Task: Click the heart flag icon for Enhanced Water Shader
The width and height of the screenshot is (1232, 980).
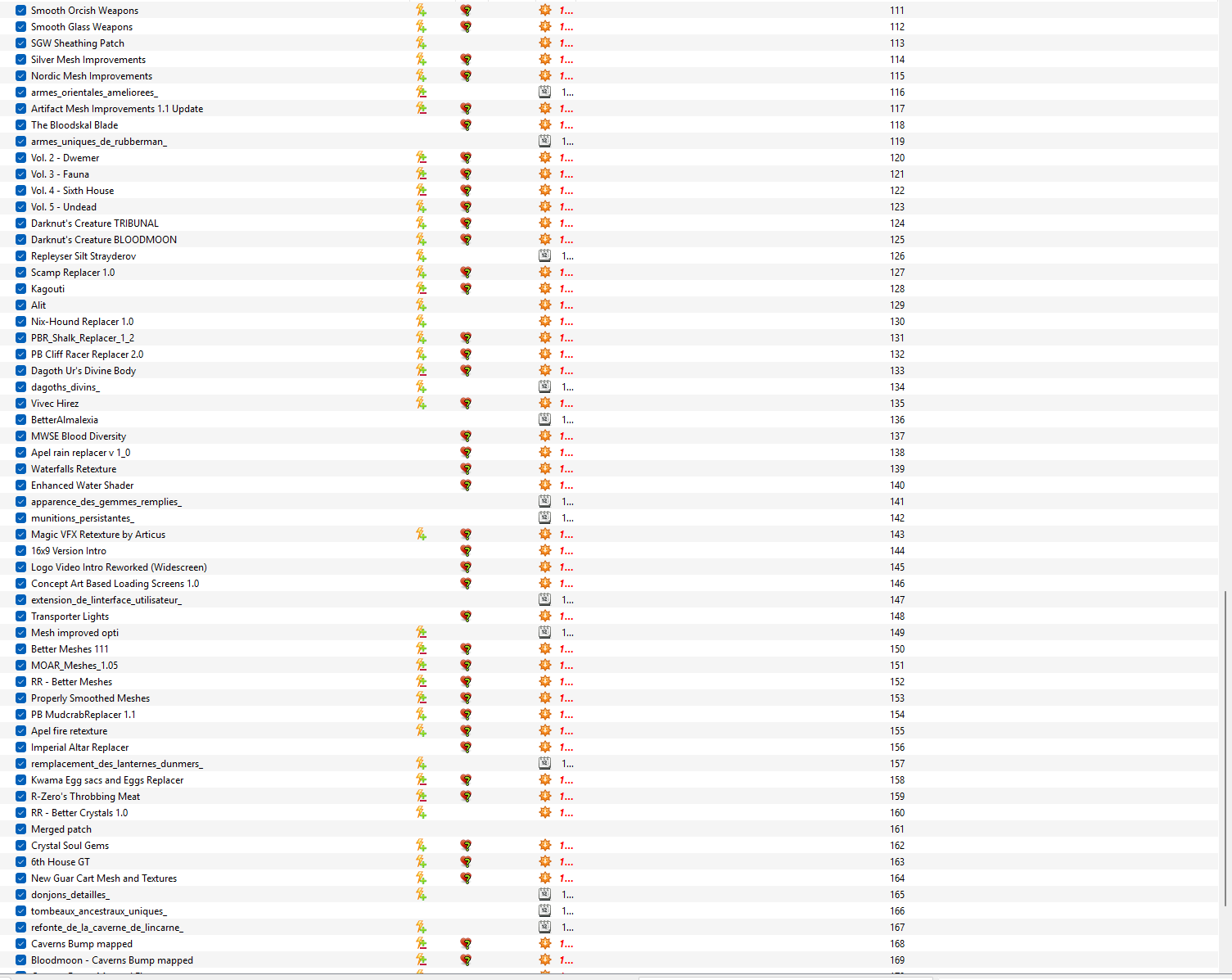Action: coord(466,485)
